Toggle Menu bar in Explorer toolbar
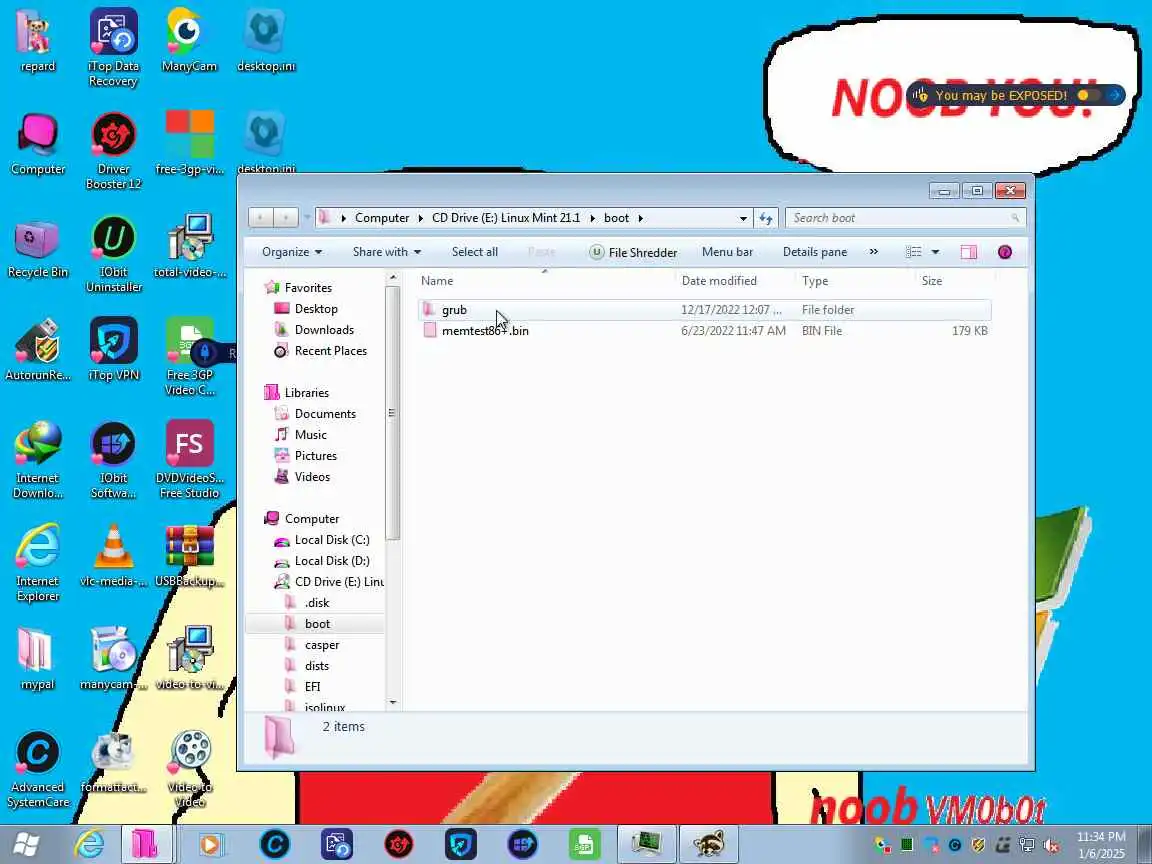 pos(727,252)
